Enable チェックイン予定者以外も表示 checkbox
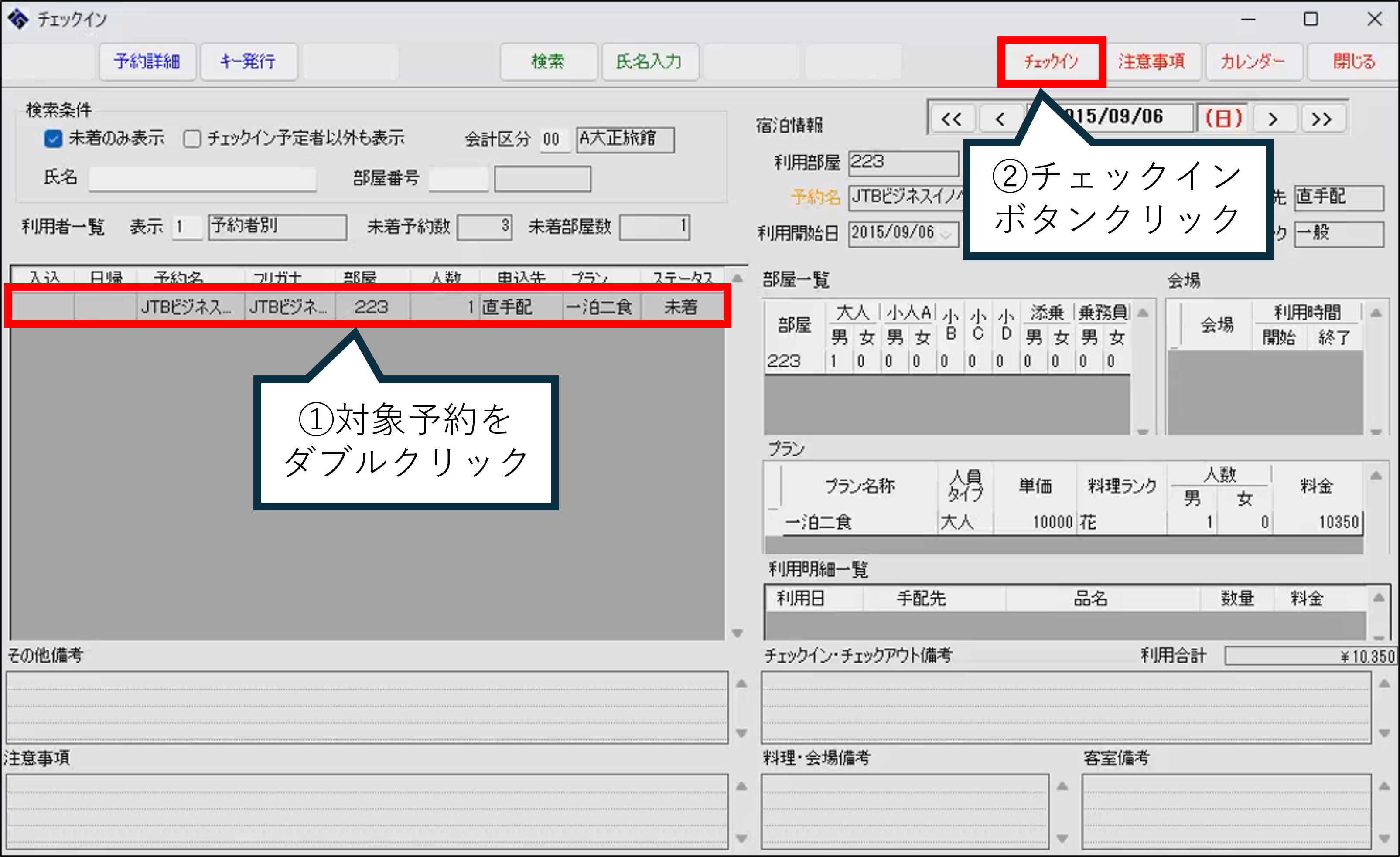This screenshot has height=857, width=1400. point(192,139)
